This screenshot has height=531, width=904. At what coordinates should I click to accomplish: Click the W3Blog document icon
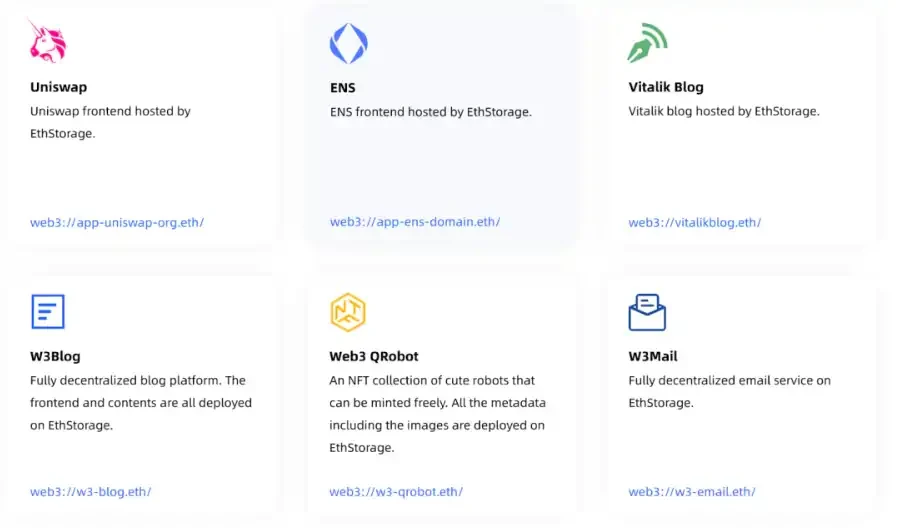click(x=48, y=311)
